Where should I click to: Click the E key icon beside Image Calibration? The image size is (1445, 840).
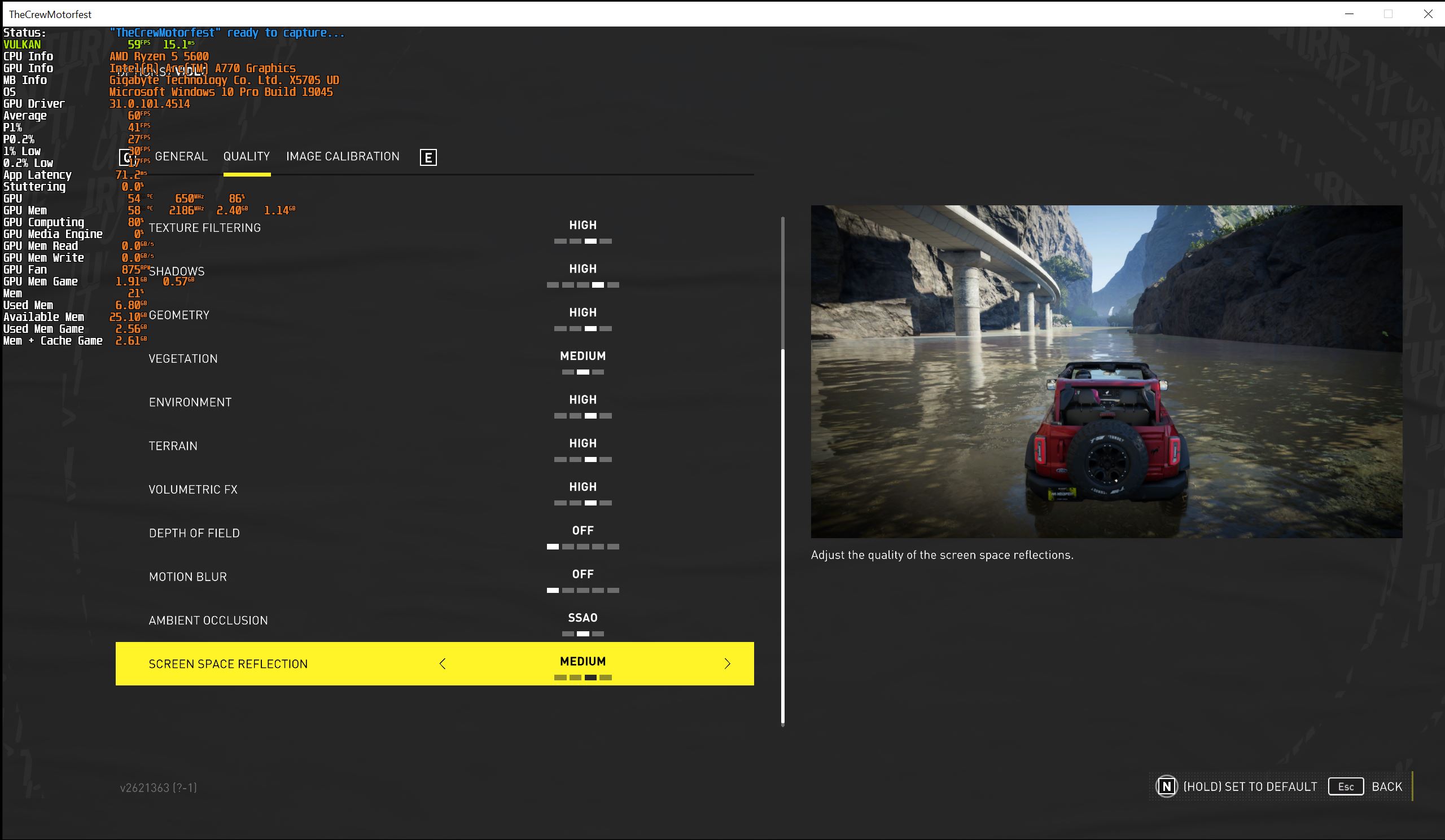tap(428, 157)
